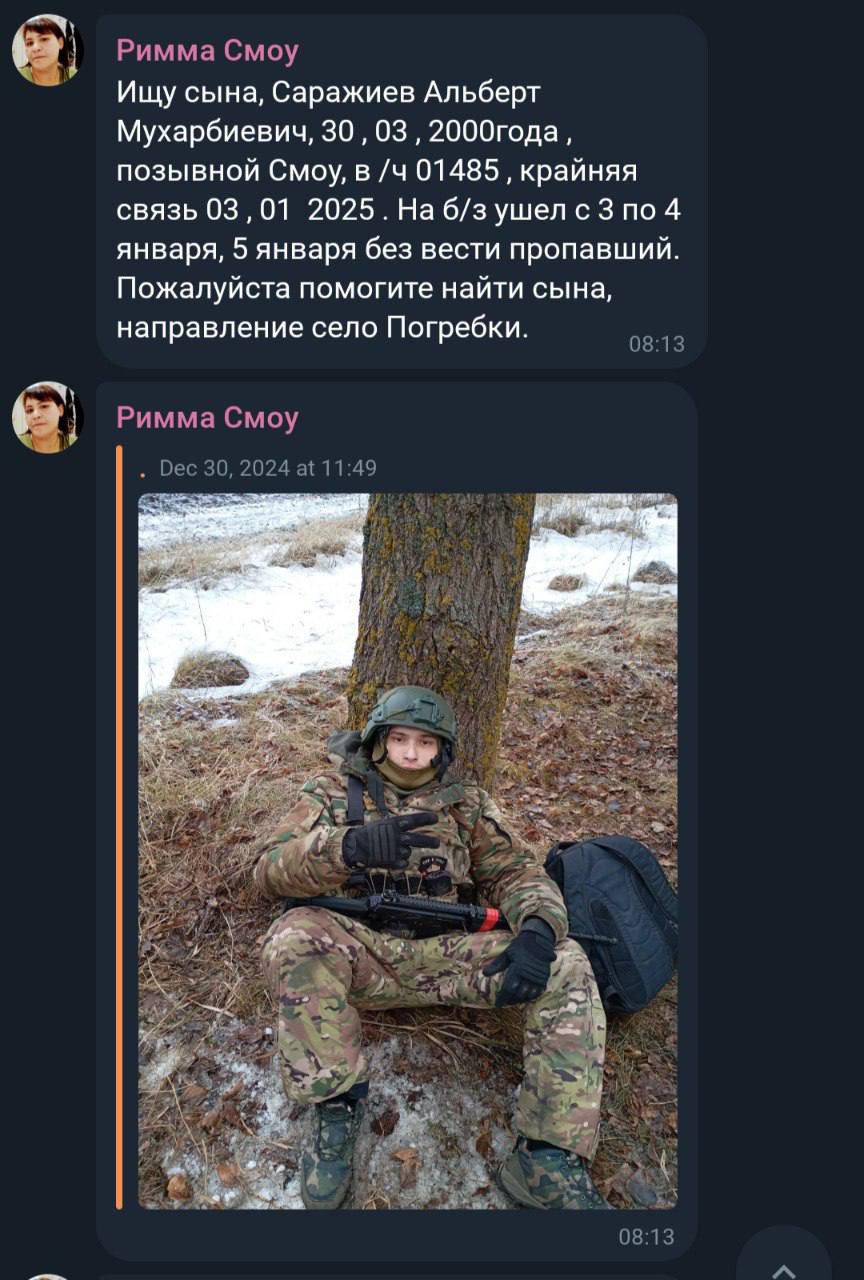Tap the partially visible avatar at bottom-left
This screenshot has width=864, height=1280.
47,1277
